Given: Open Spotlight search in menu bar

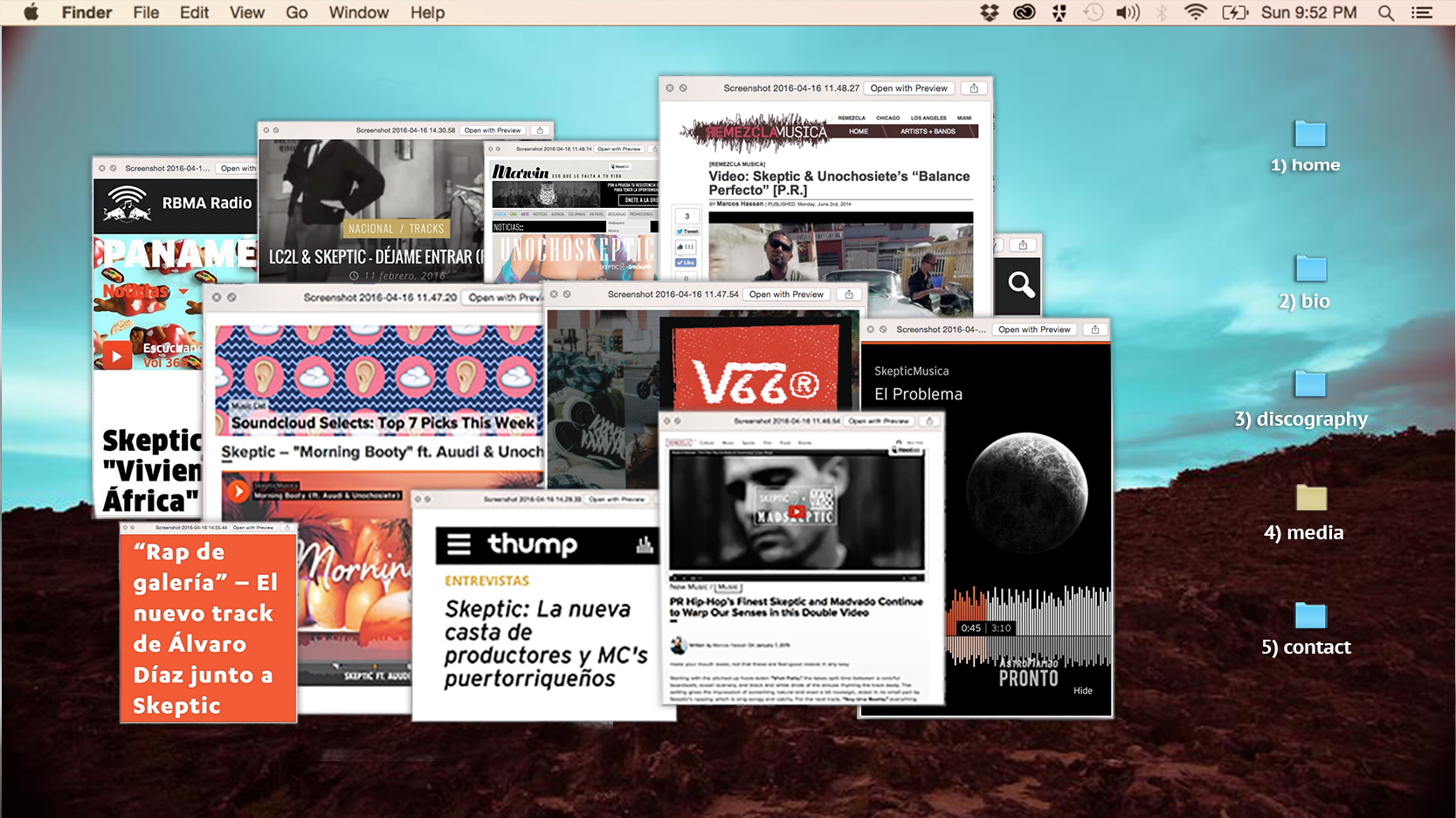Looking at the screenshot, I should 1386,12.
